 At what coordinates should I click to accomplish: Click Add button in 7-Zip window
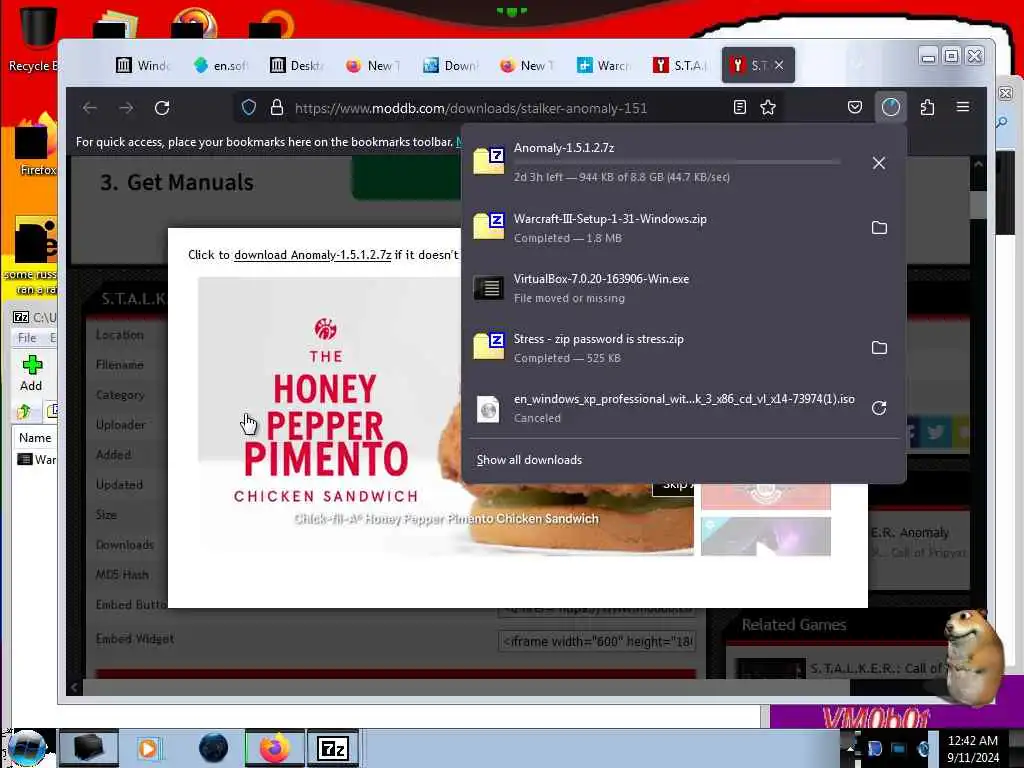[31, 374]
